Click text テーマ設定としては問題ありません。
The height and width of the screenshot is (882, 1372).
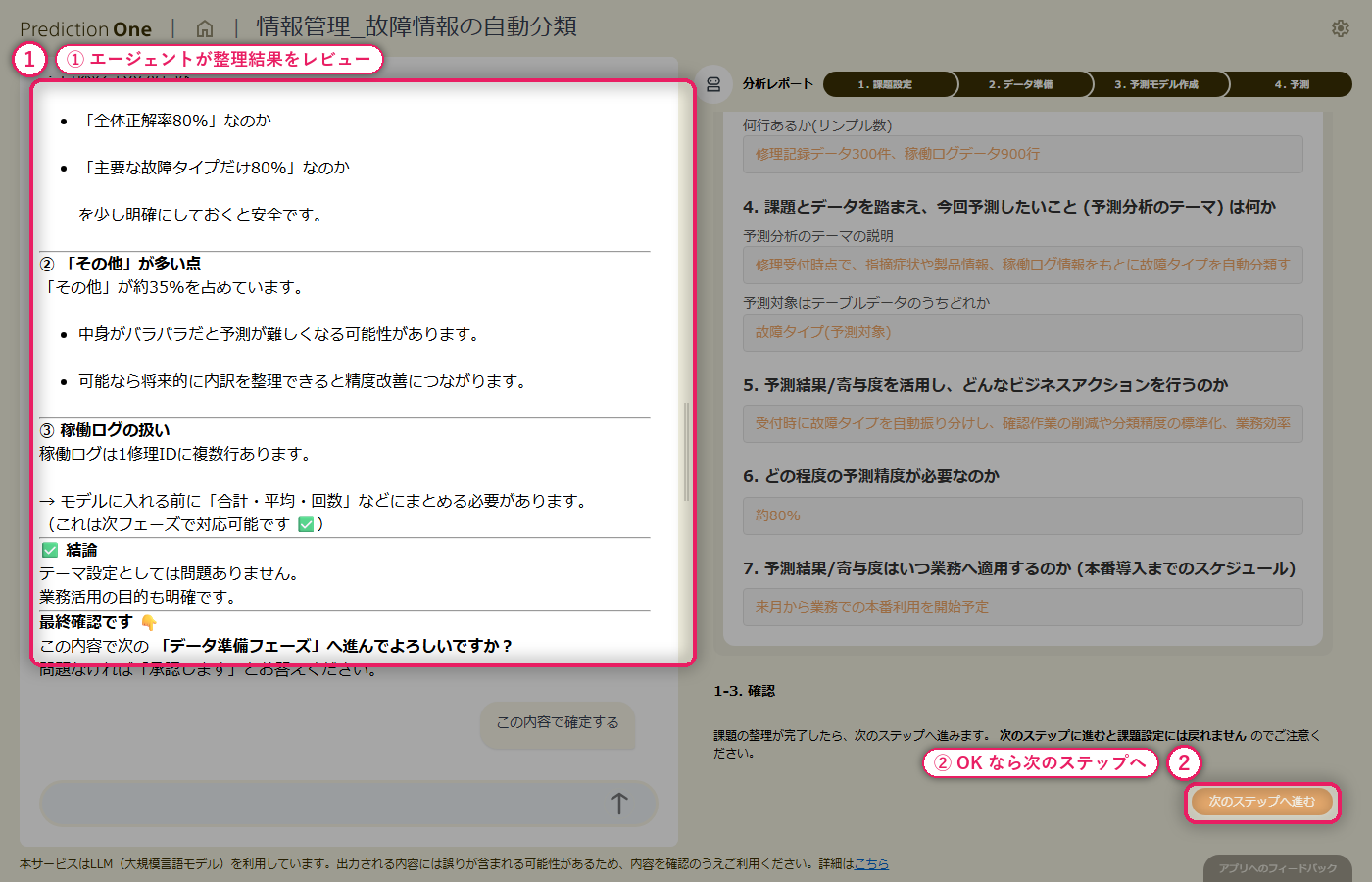coord(169,573)
